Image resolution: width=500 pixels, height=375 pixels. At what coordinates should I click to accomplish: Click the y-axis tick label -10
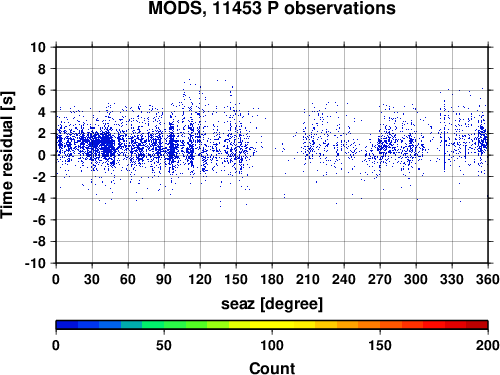(35, 263)
